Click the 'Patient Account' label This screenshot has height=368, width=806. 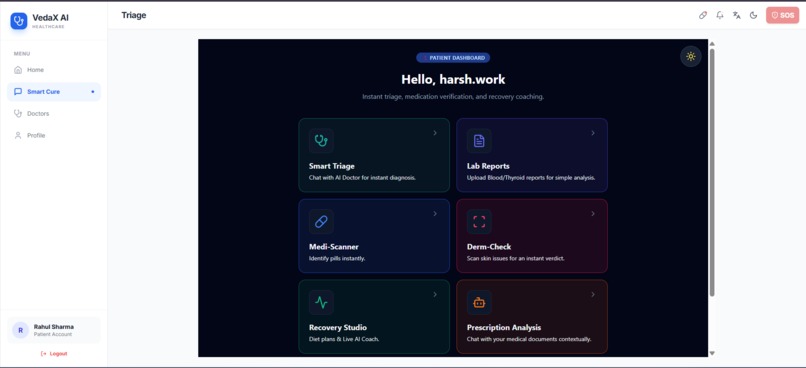tap(53, 335)
